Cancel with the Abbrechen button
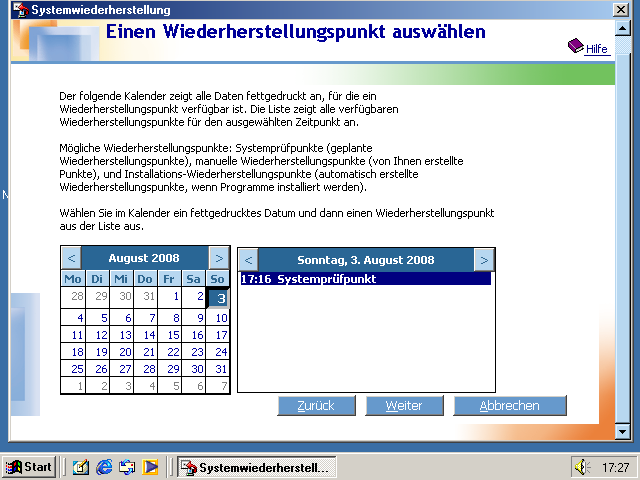 [509, 406]
